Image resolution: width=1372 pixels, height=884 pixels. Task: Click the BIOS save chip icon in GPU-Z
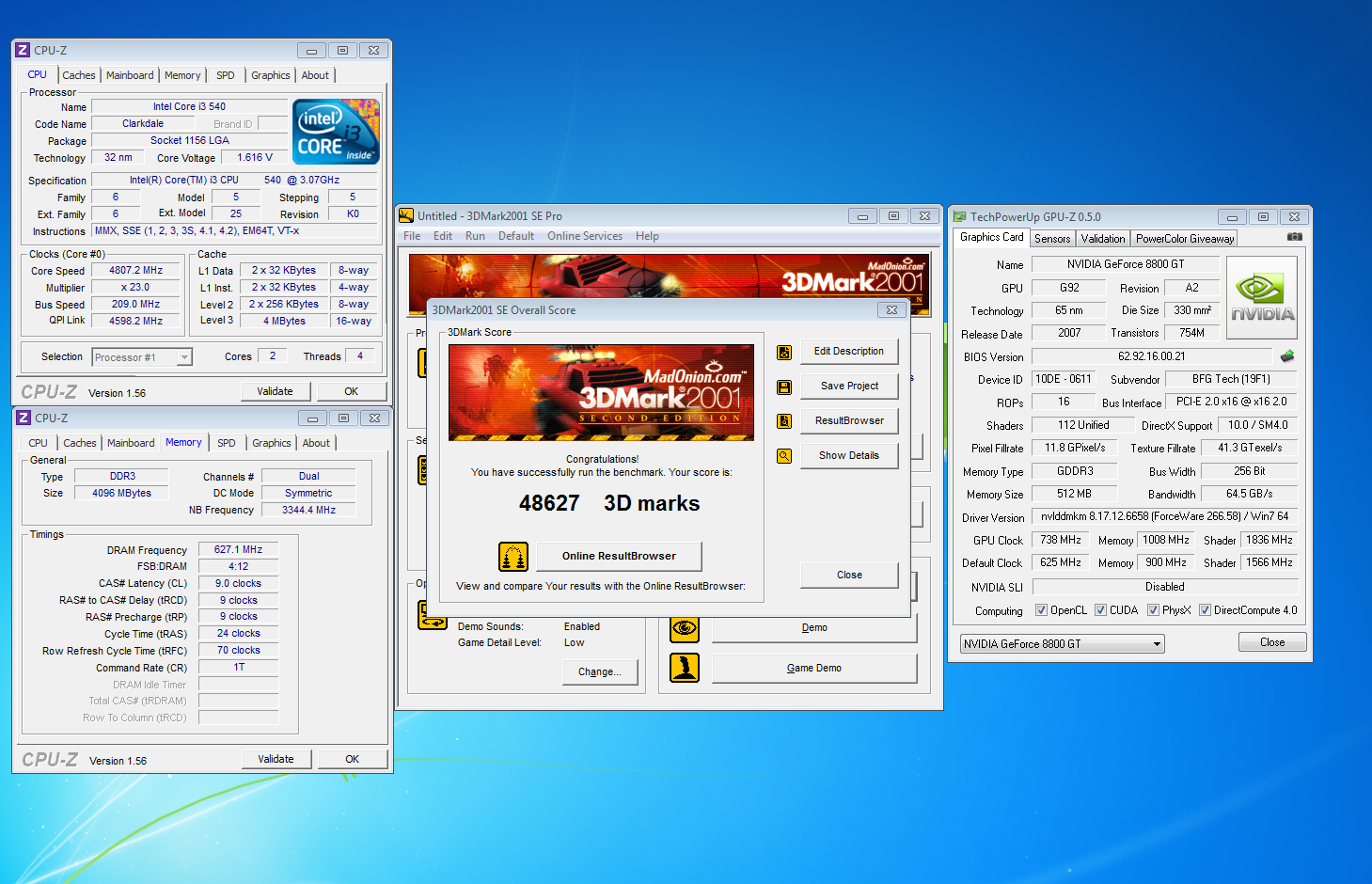(x=1287, y=356)
